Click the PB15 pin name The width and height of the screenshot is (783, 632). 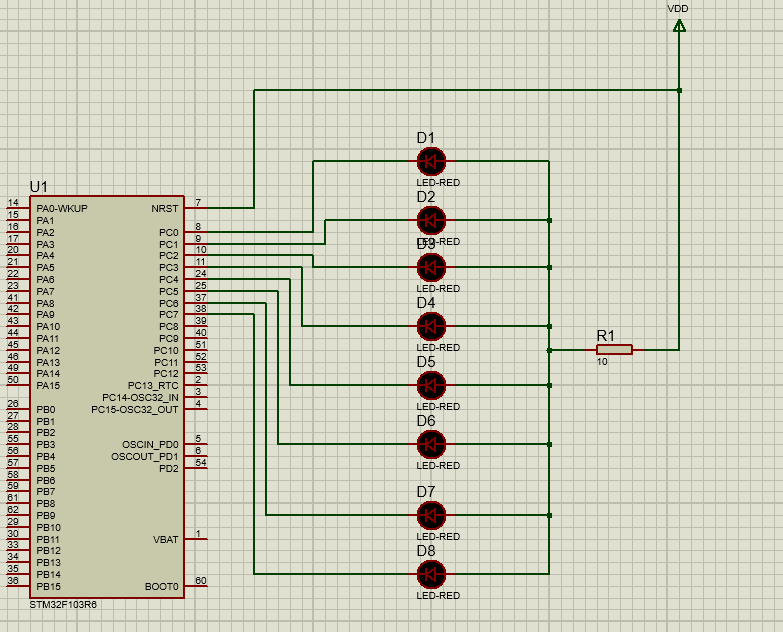point(48,587)
